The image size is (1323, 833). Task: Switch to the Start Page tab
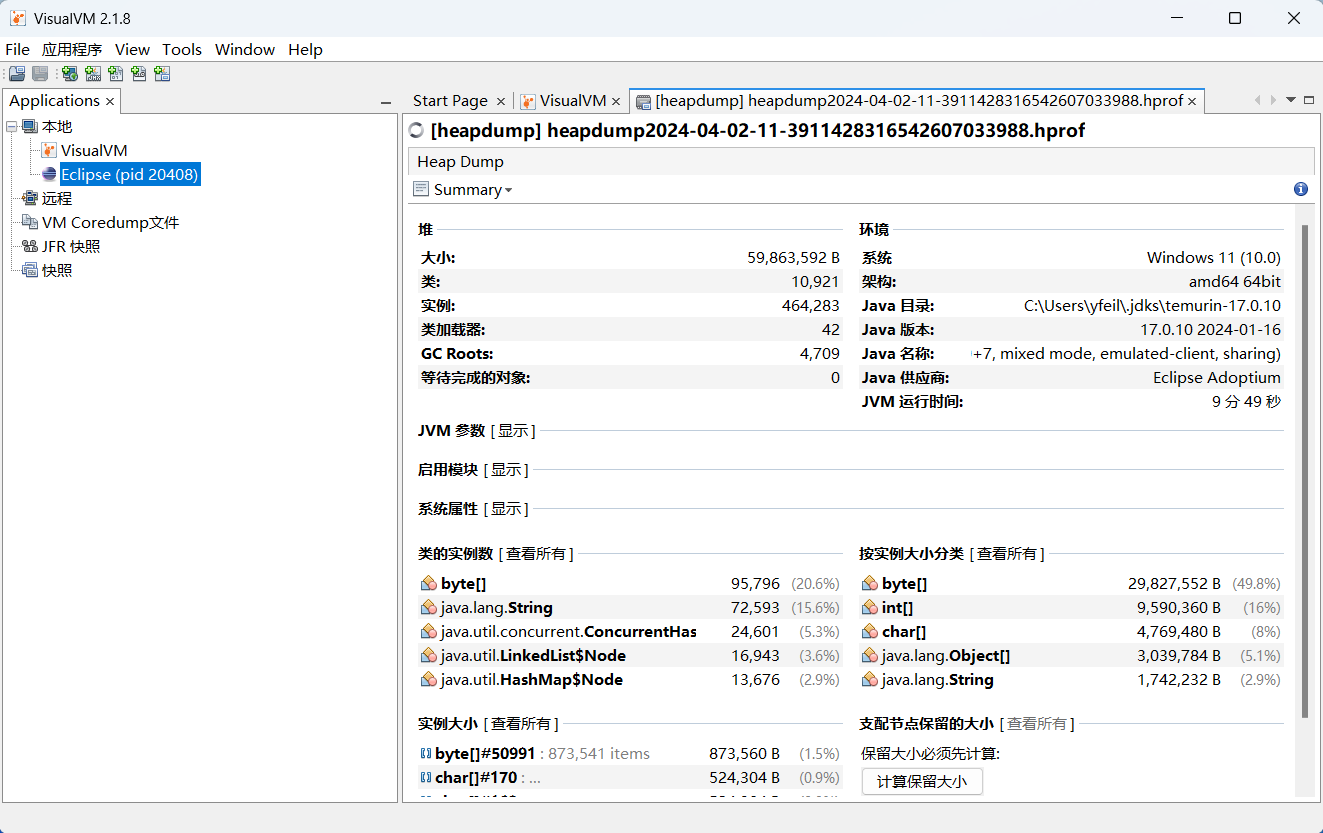(450, 100)
